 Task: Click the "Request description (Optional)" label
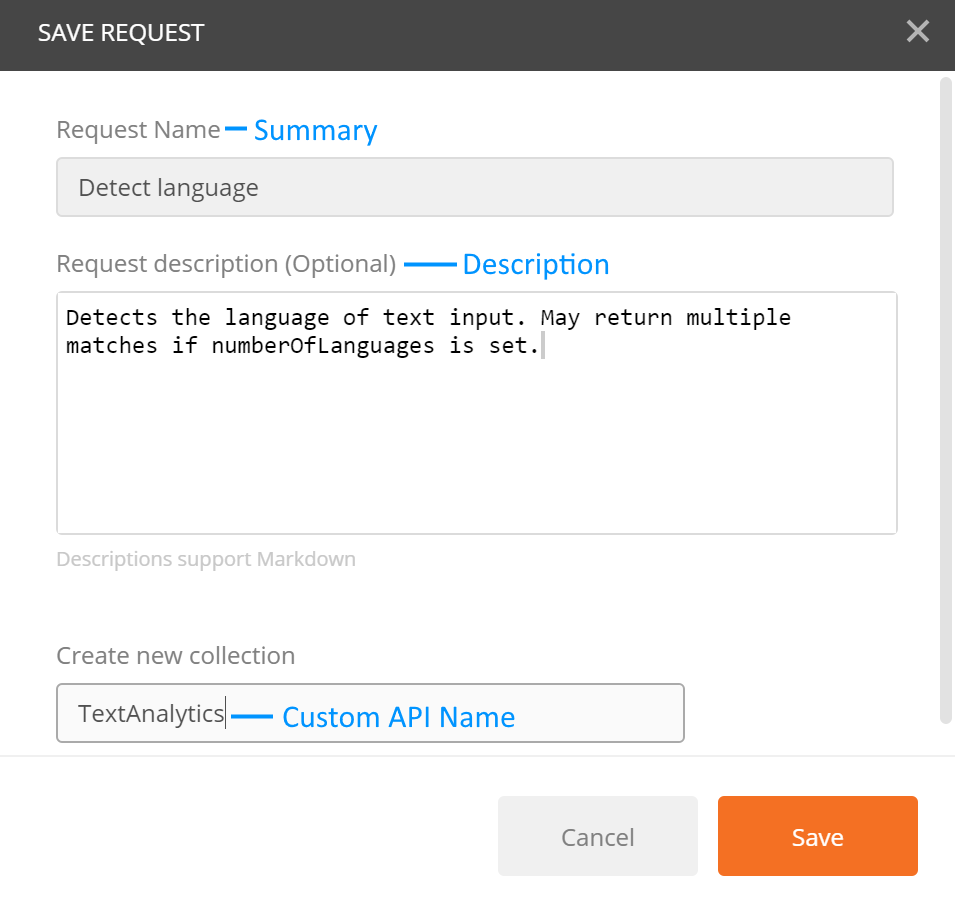[x=226, y=264]
